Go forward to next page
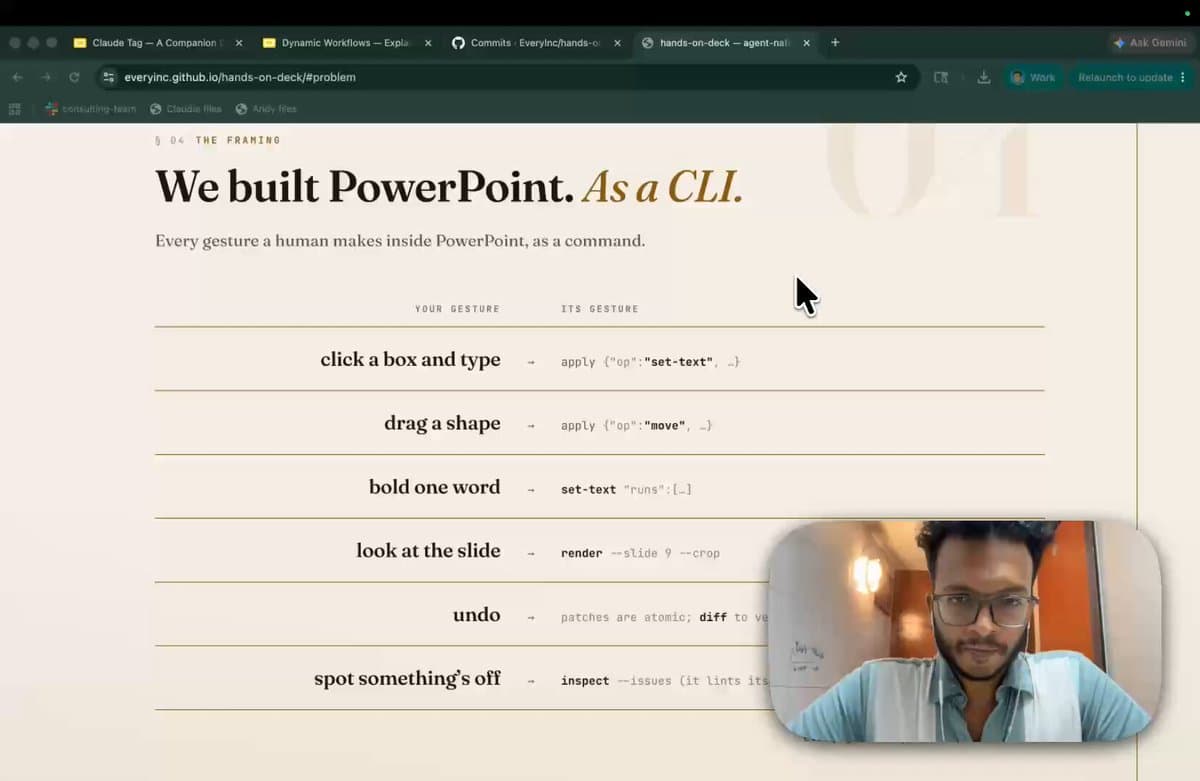Image resolution: width=1200 pixels, height=781 pixels. click(46, 77)
